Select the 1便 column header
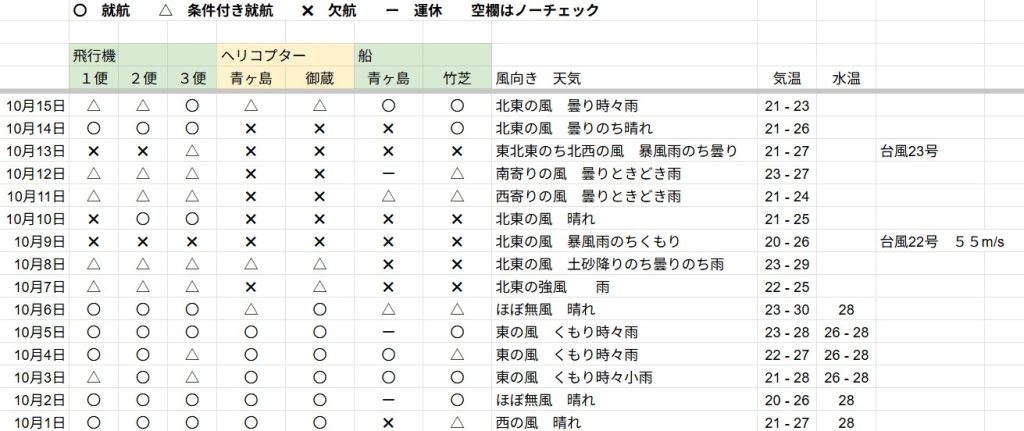The height and width of the screenshot is (431, 1024). point(93,78)
